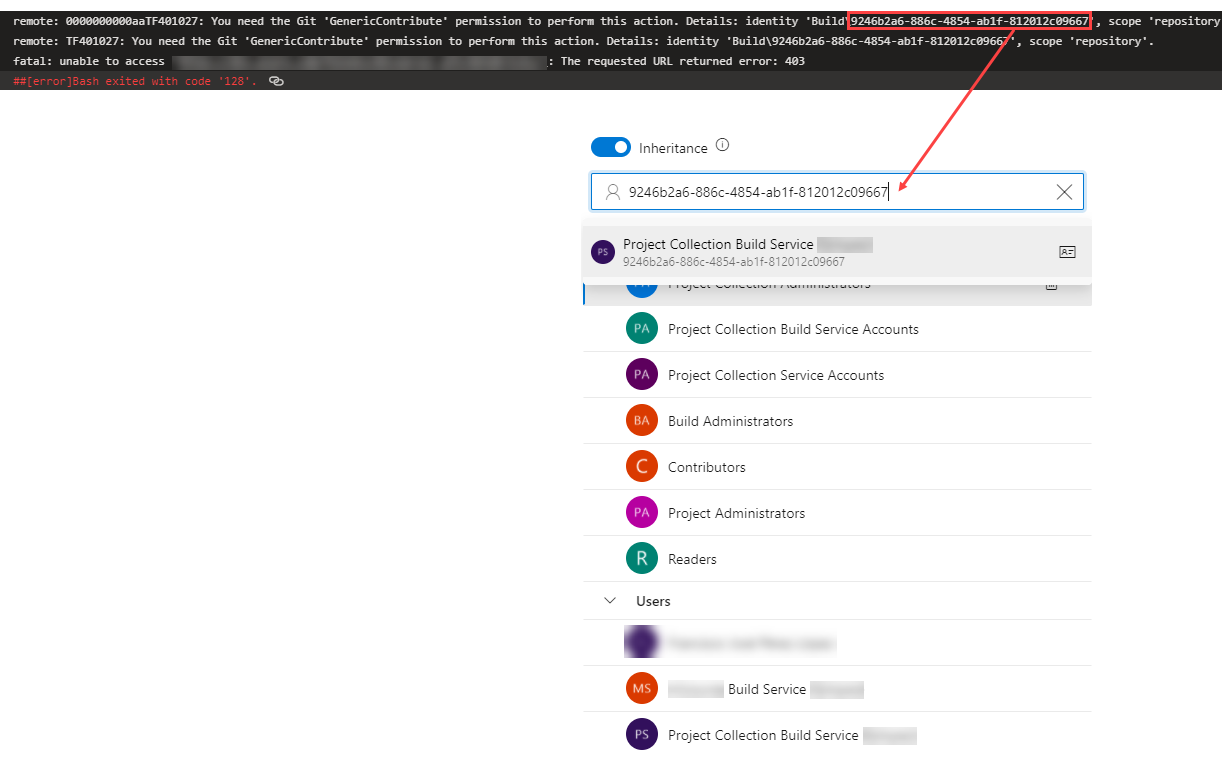Select the Project Administrators group
The image size is (1222, 768).
(837, 513)
